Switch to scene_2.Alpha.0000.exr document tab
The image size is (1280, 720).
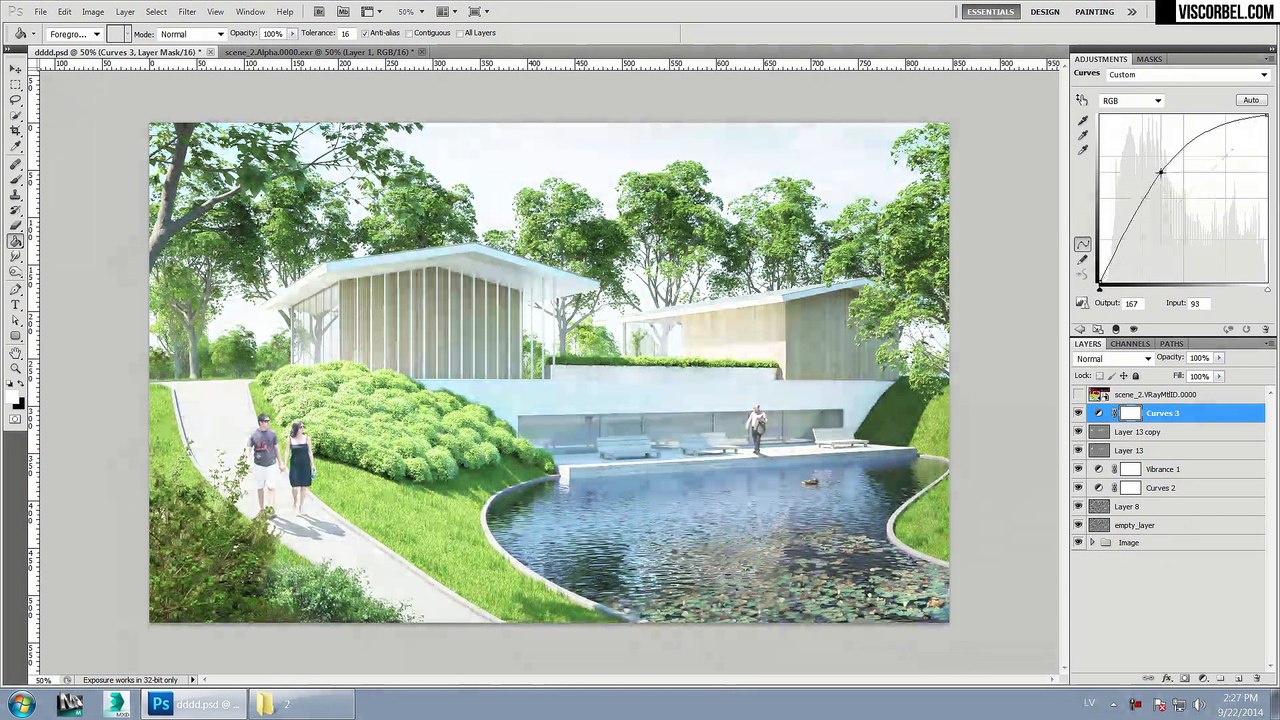click(x=319, y=52)
